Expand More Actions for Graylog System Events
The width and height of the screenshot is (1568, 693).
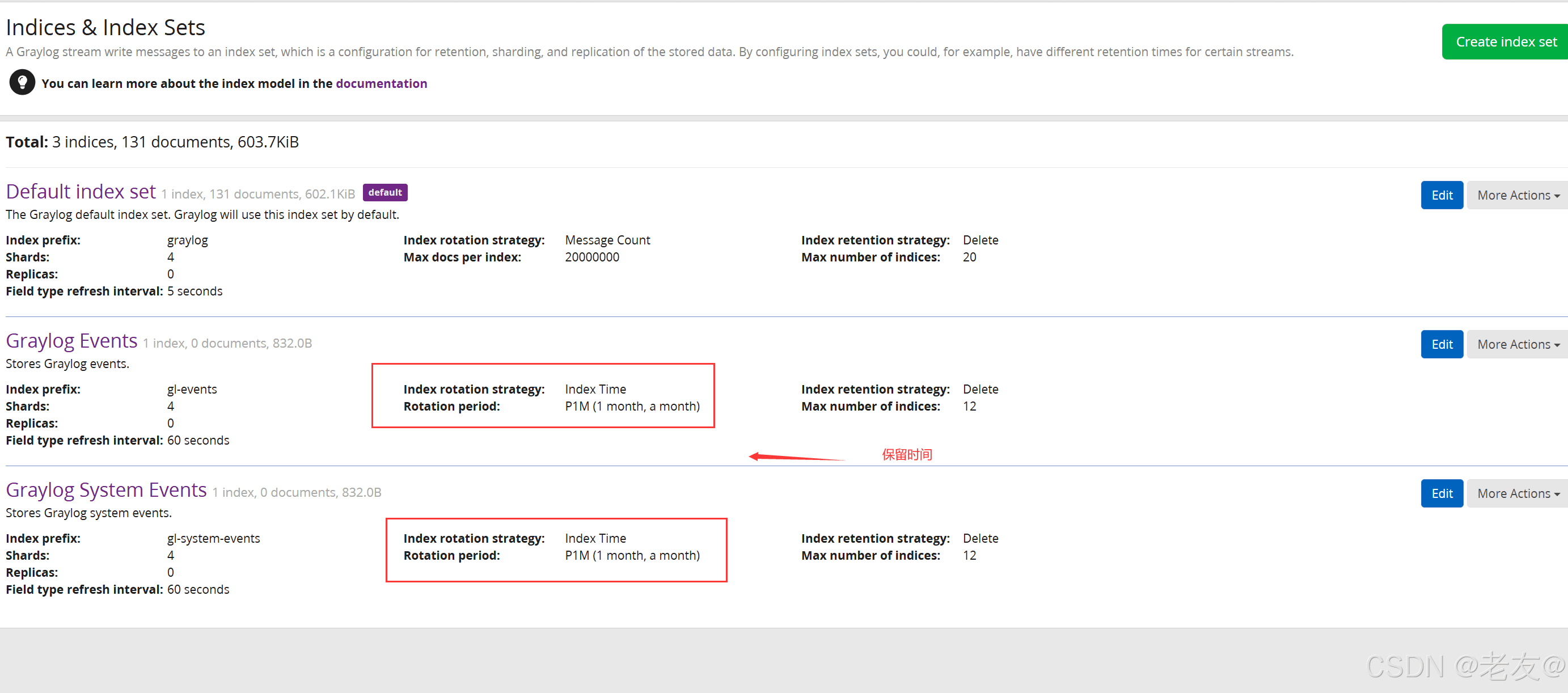click(1518, 493)
